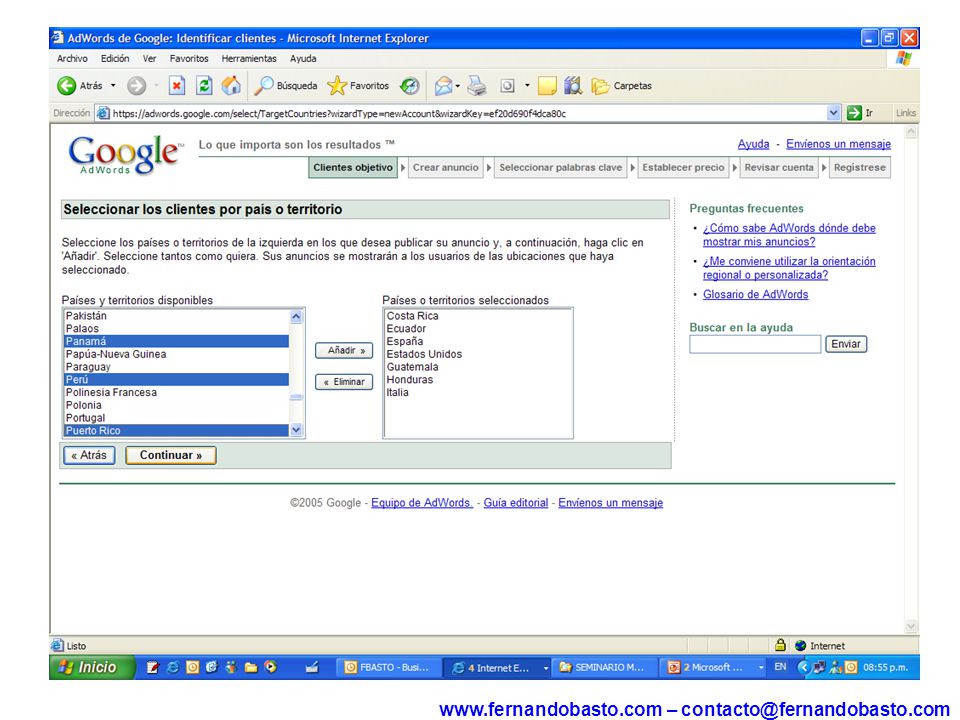Print the page with the printer icon
Screen dimensions: 960x720
[477, 86]
